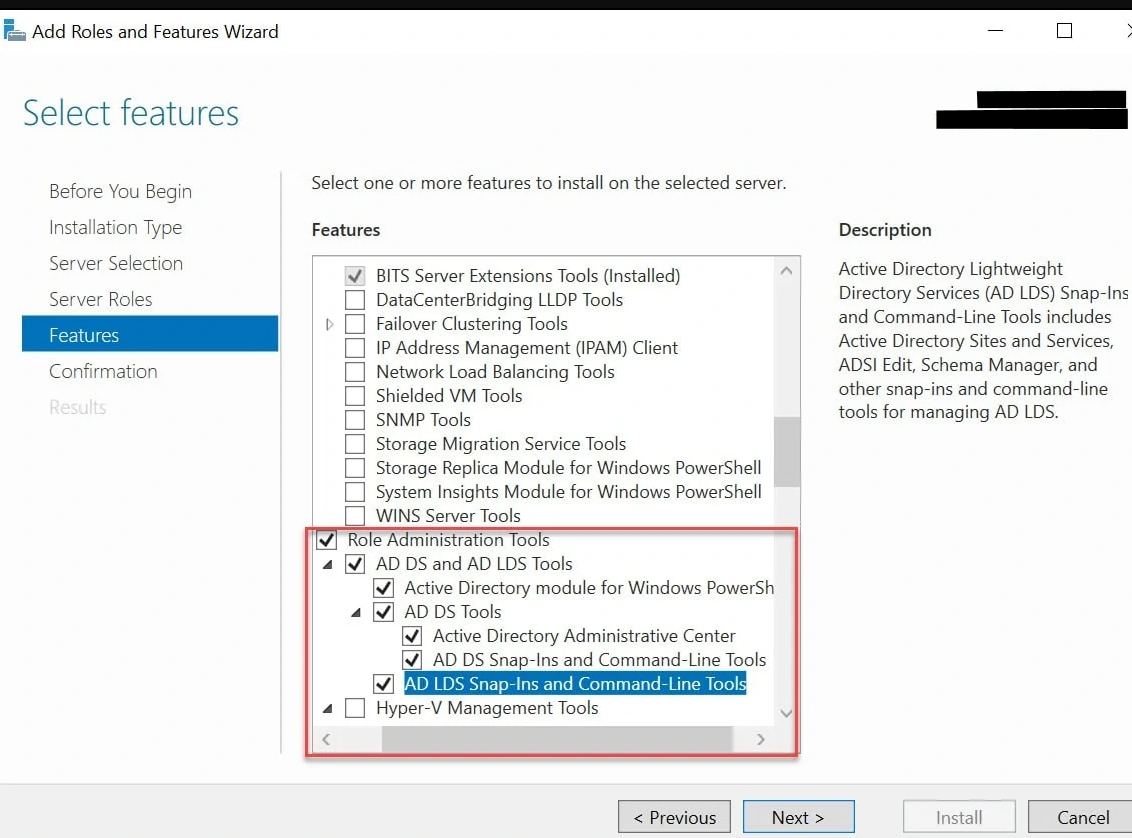Click the down arrow of features scrollbar

tap(786, 713)
